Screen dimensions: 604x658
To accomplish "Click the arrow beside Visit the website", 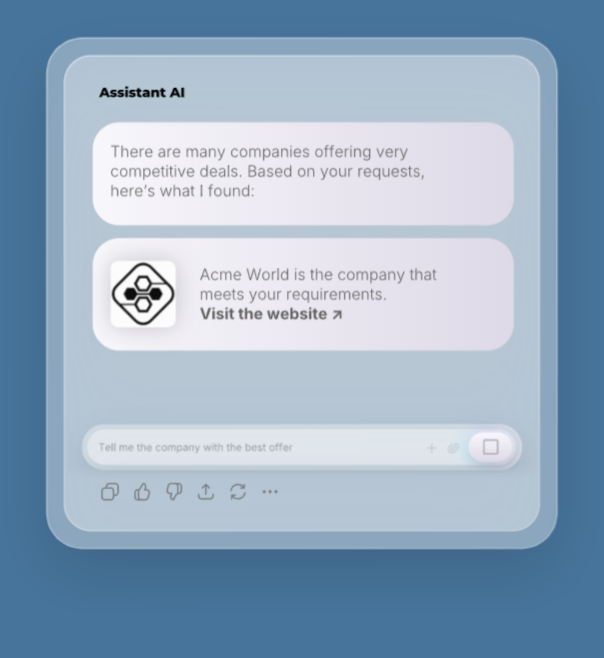I will pyautogui.click(x=337, y=314).
